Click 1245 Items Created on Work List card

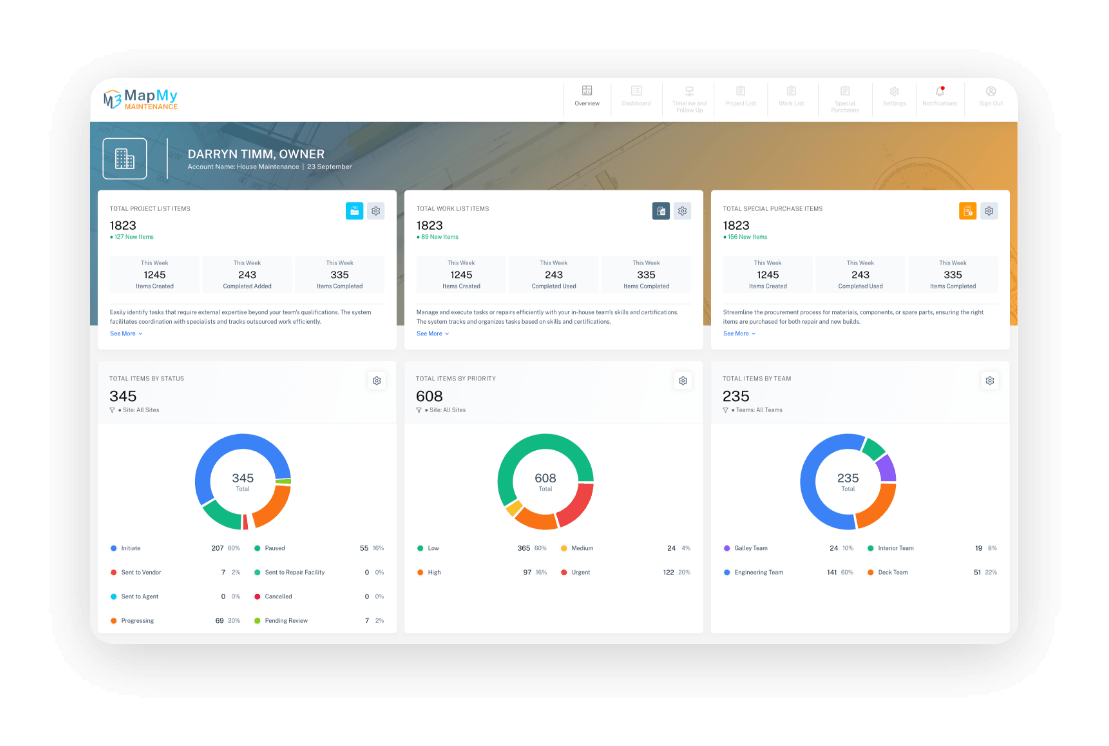461,274
